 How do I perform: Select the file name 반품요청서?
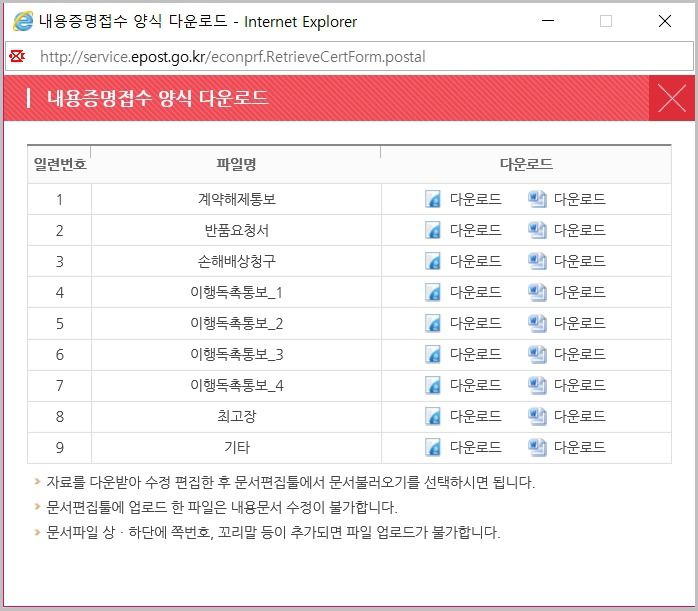pyautogui.click(x=237, y=231)
